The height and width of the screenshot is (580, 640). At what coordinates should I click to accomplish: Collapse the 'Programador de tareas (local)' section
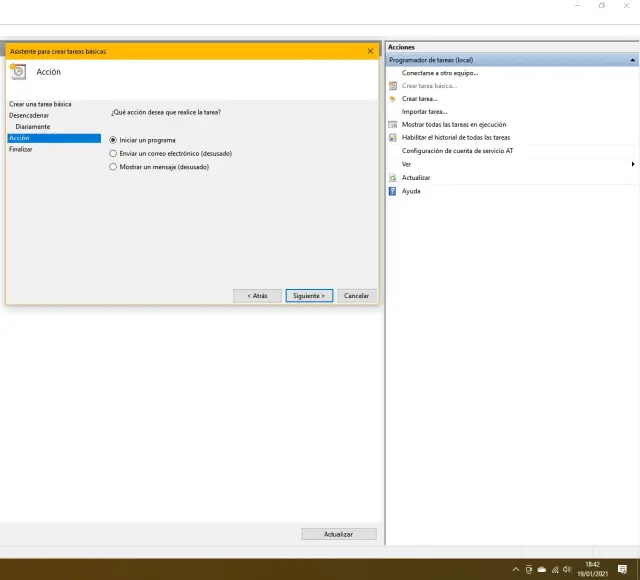tap(632, 60)
